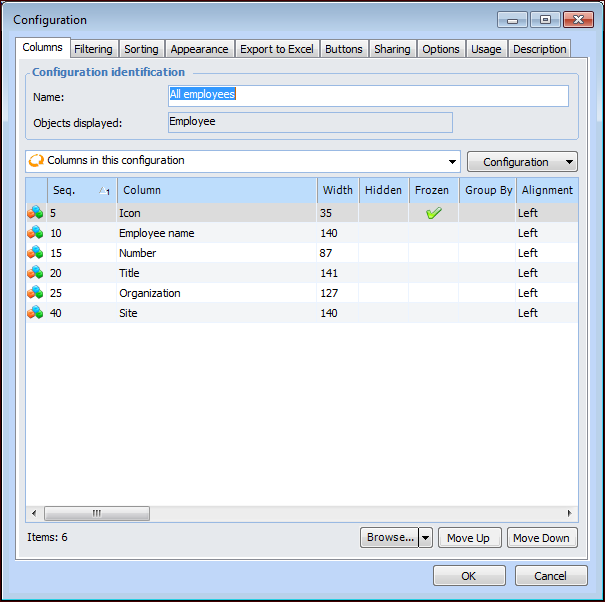Toggle Group By cell for Organization row
605x602 pixels.
487,293
